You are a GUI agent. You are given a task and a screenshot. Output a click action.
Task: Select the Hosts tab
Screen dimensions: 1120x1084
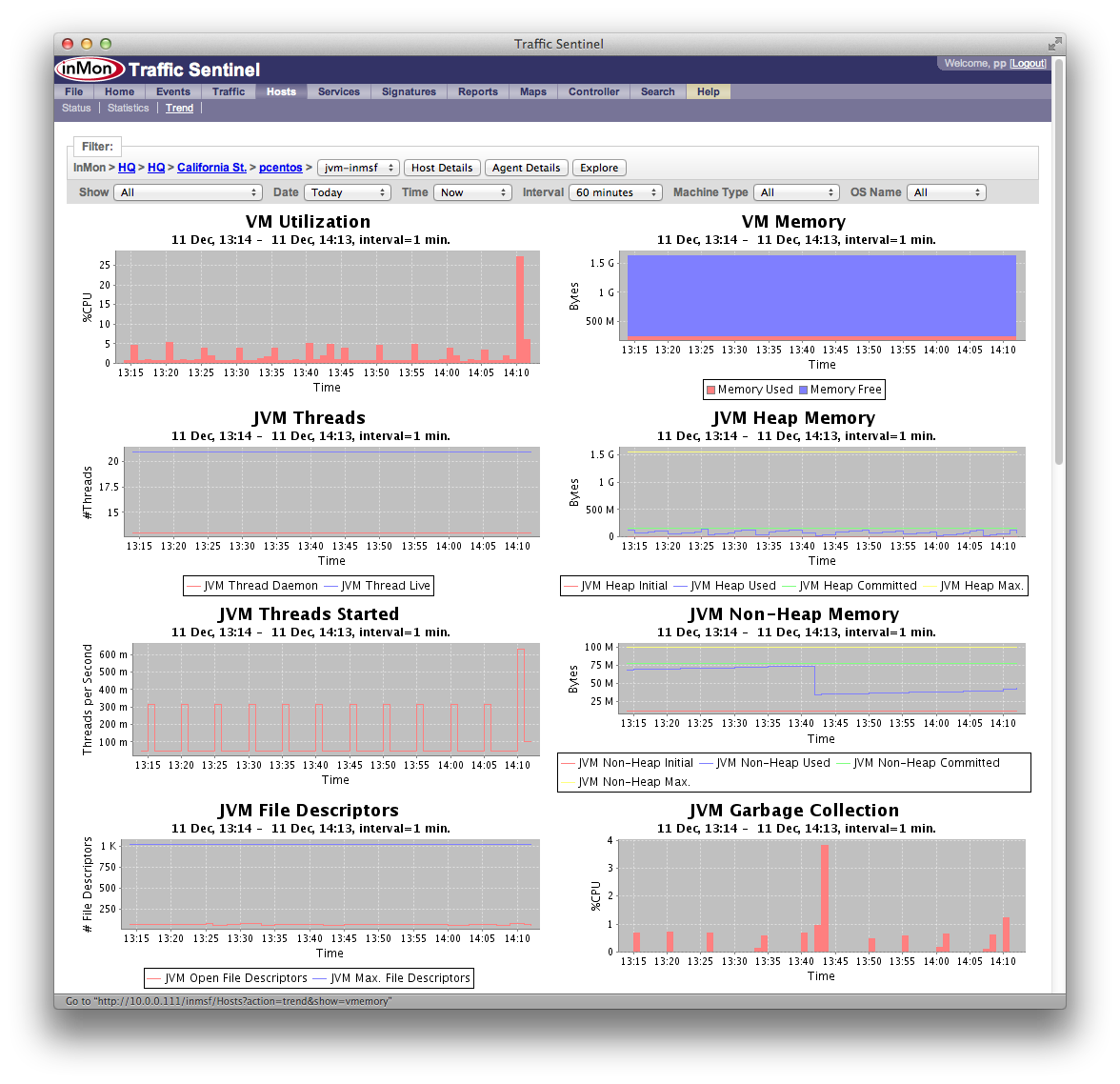point(282,91)
